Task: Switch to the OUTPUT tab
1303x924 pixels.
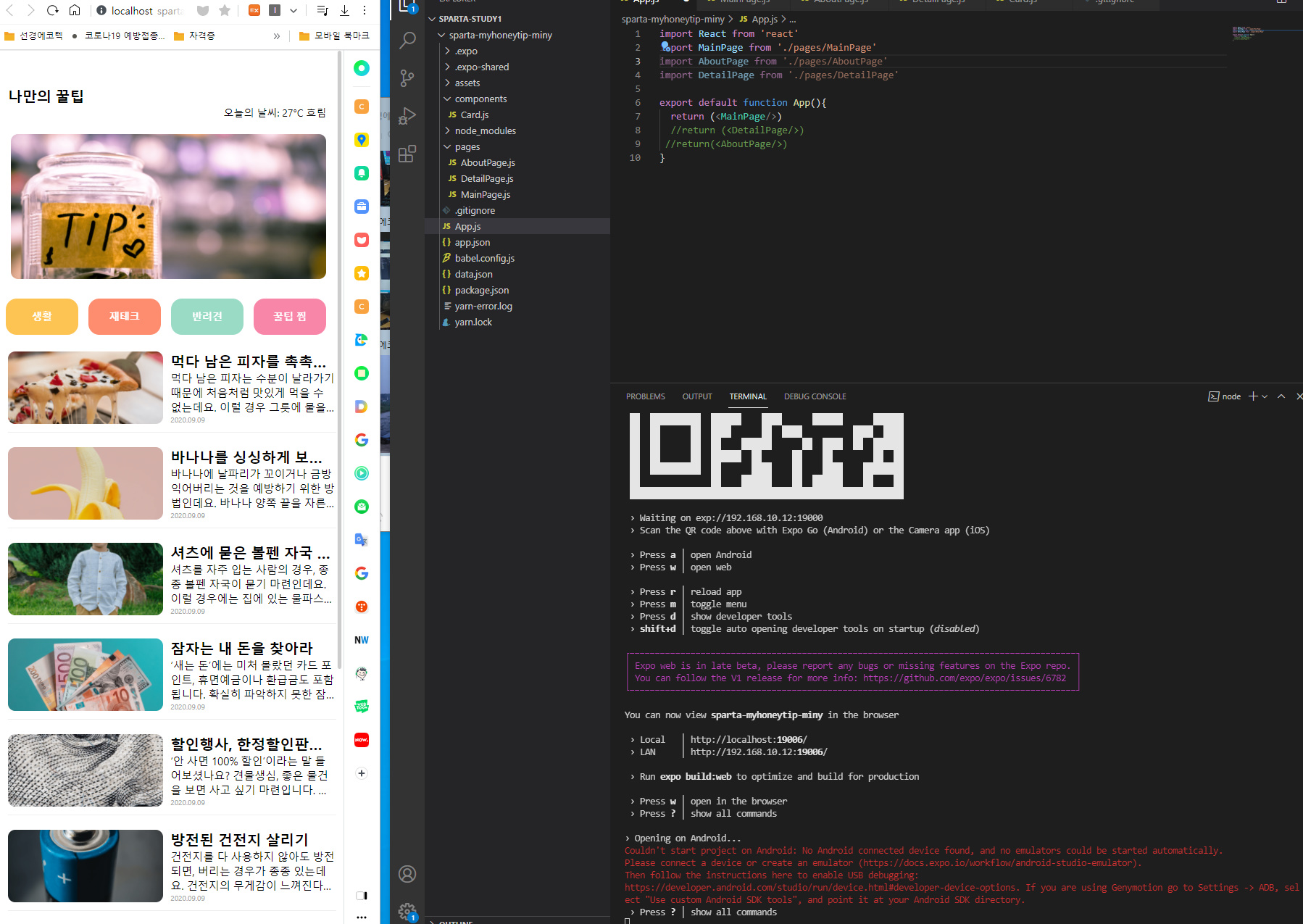Action: tap(697, 396)
